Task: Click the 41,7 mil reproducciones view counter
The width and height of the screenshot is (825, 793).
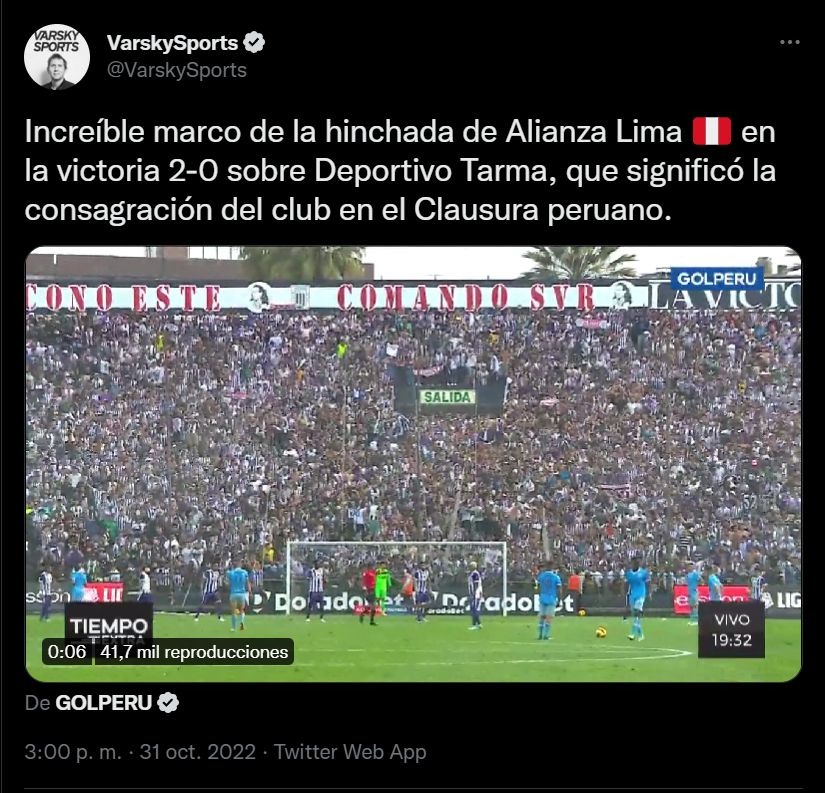Action: 194,652
